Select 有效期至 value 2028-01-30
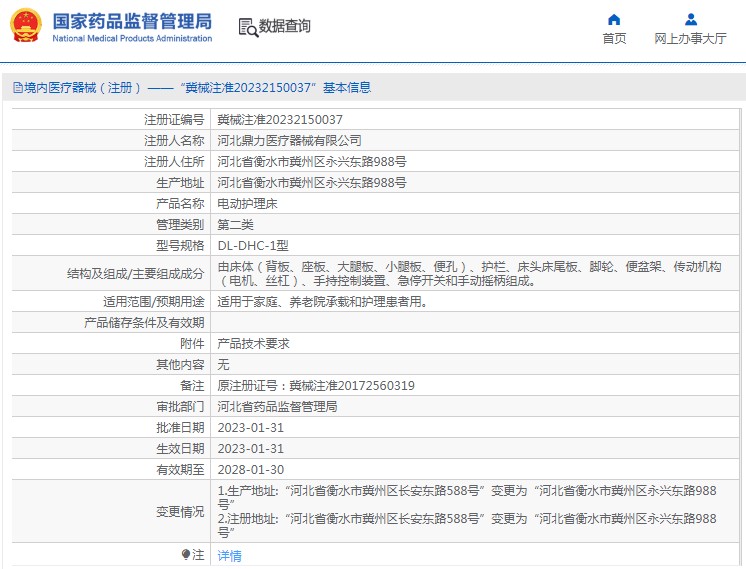The width and height of the screenshot is (746, 569). [251, 470]
